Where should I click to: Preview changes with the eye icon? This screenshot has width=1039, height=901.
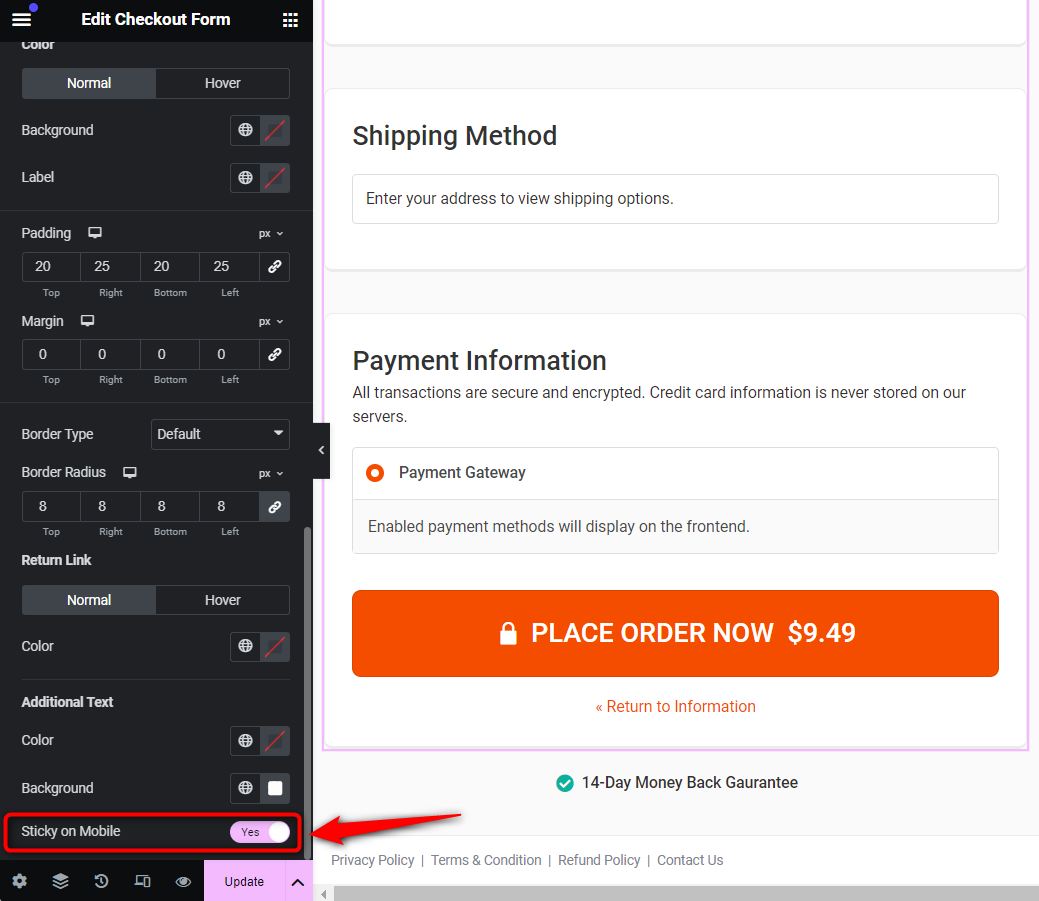pyautogui.click(x=183, y=881)
